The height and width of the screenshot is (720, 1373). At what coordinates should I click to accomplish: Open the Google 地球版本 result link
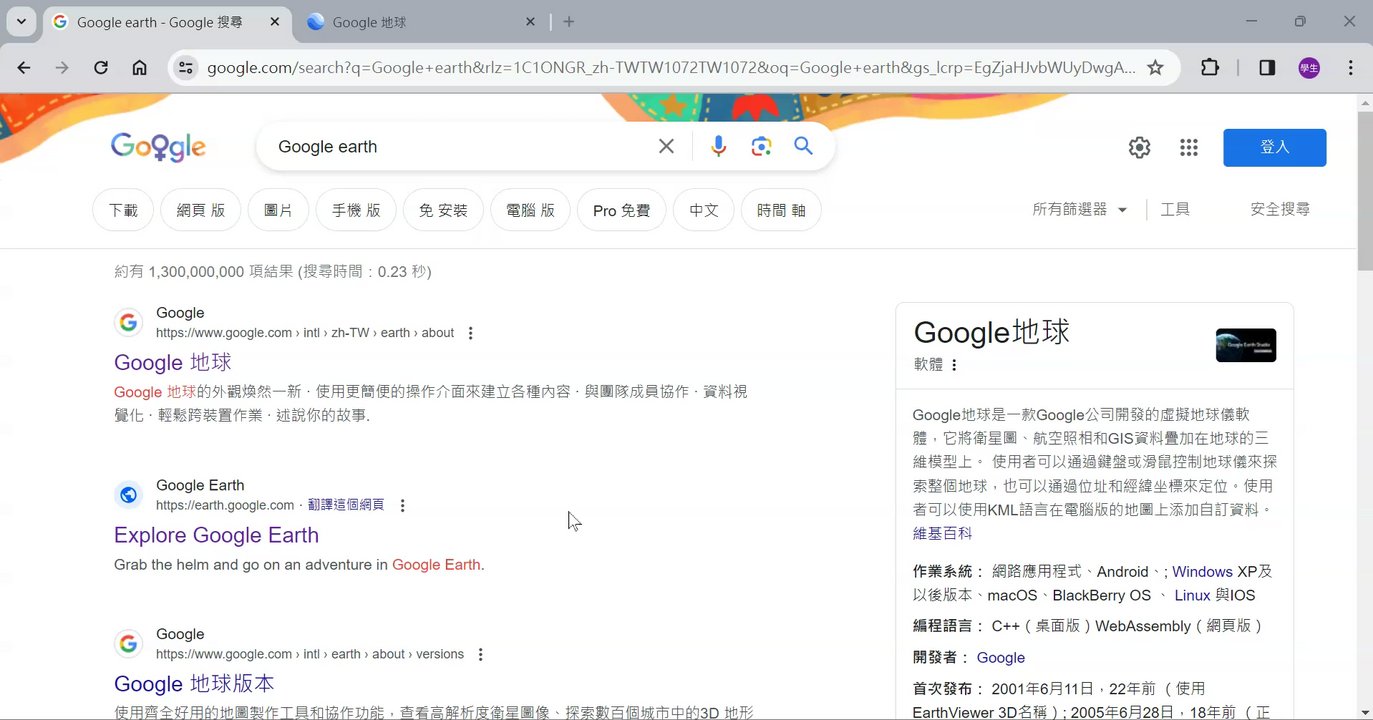pos(194,684)
